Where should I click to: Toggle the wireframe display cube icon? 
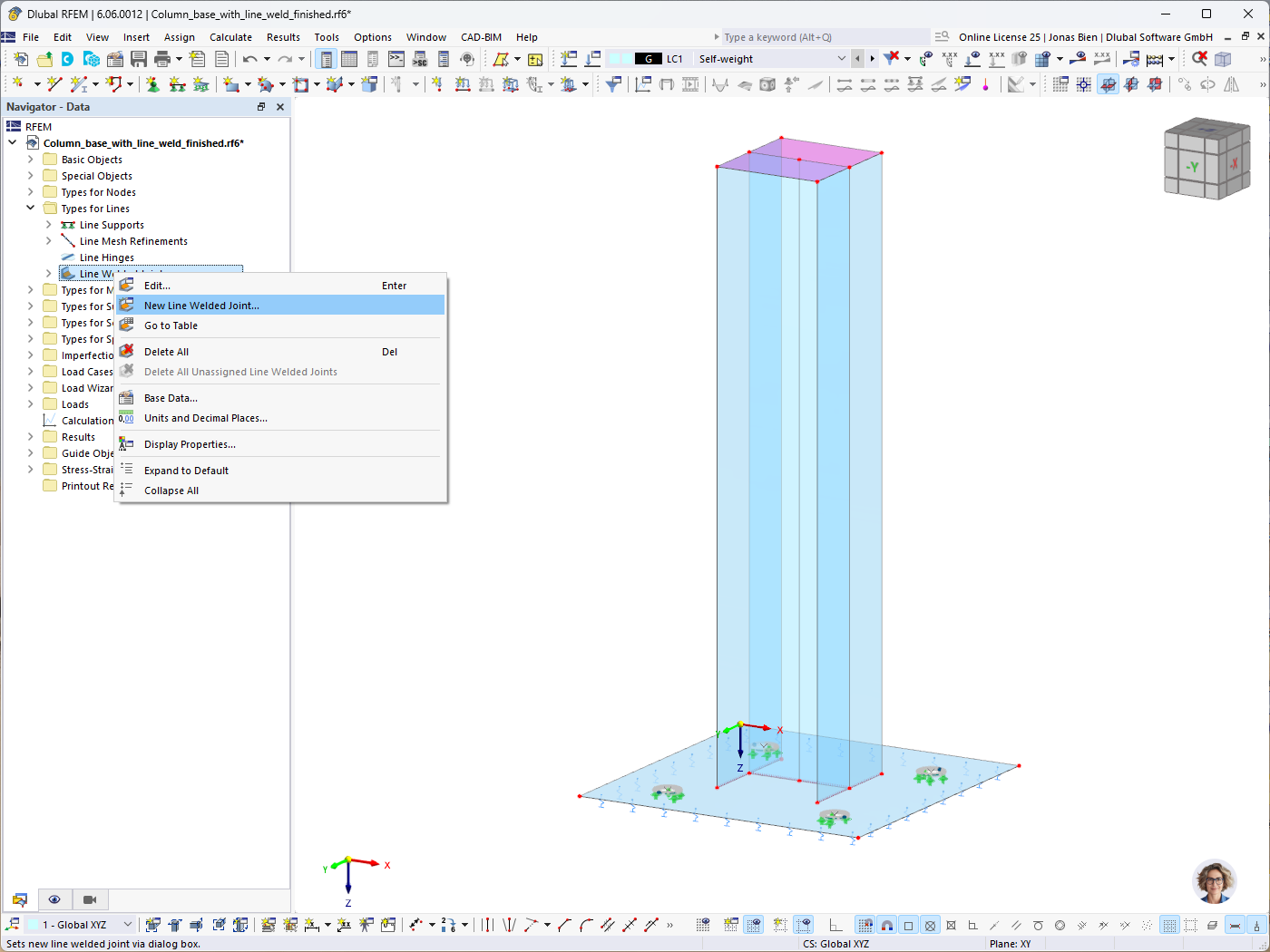coord(1223,59)
